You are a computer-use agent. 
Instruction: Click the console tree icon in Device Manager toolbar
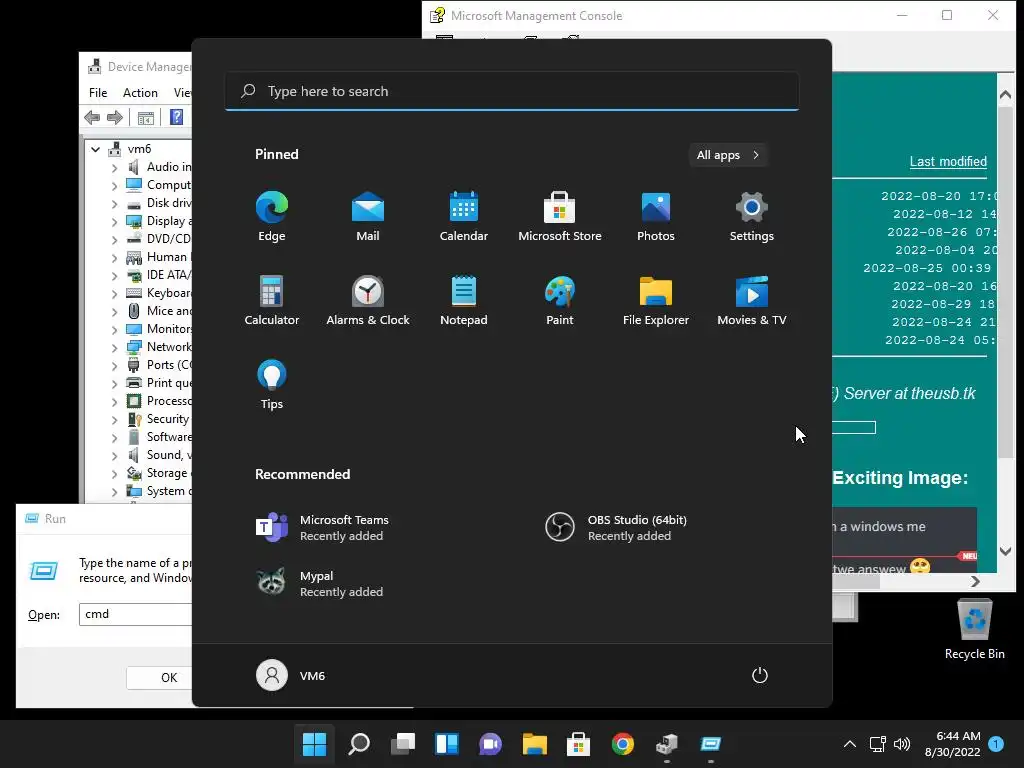coord(146,118)
